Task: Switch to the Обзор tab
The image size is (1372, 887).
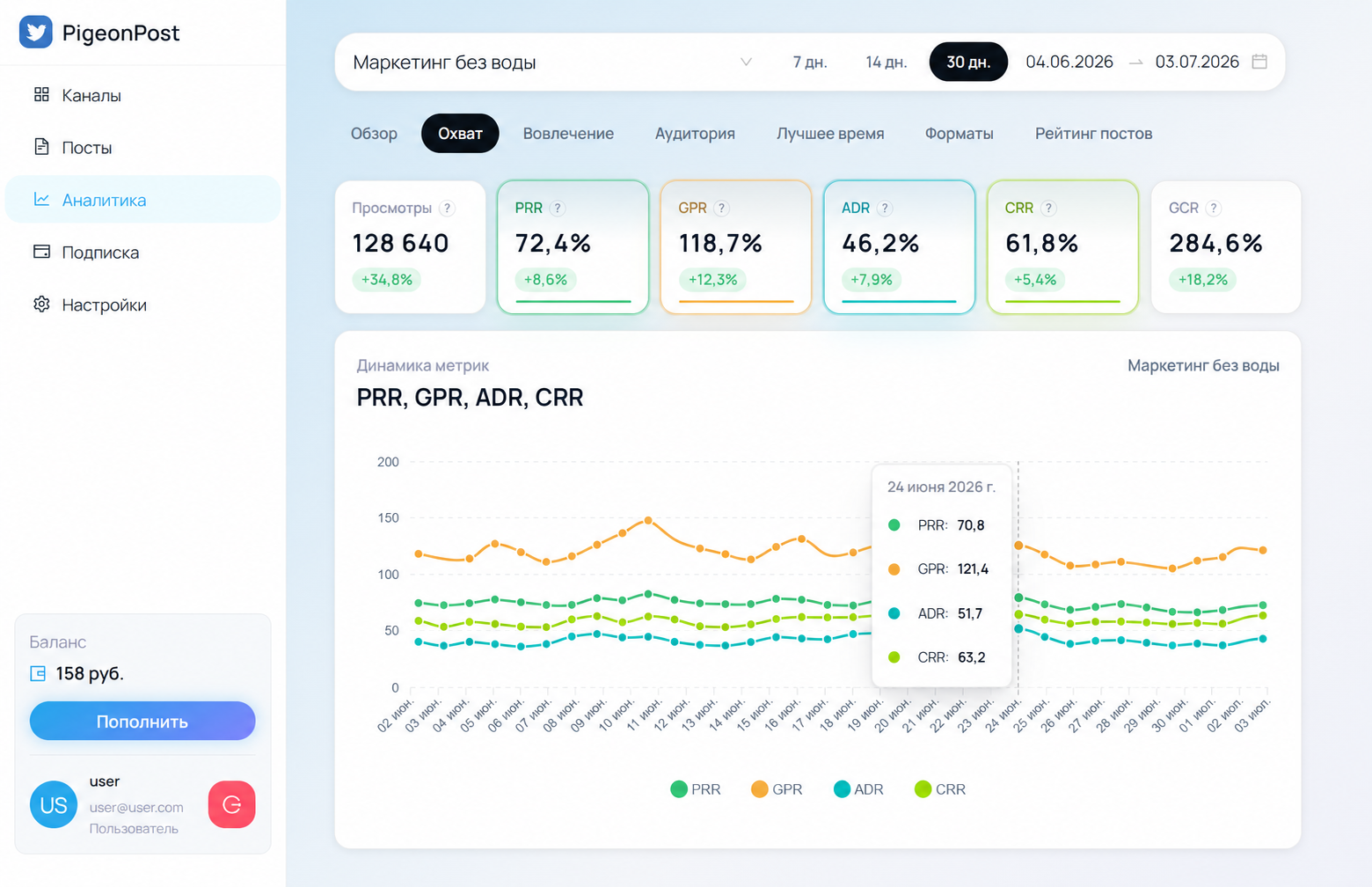Action: click(x=374, y=134)
